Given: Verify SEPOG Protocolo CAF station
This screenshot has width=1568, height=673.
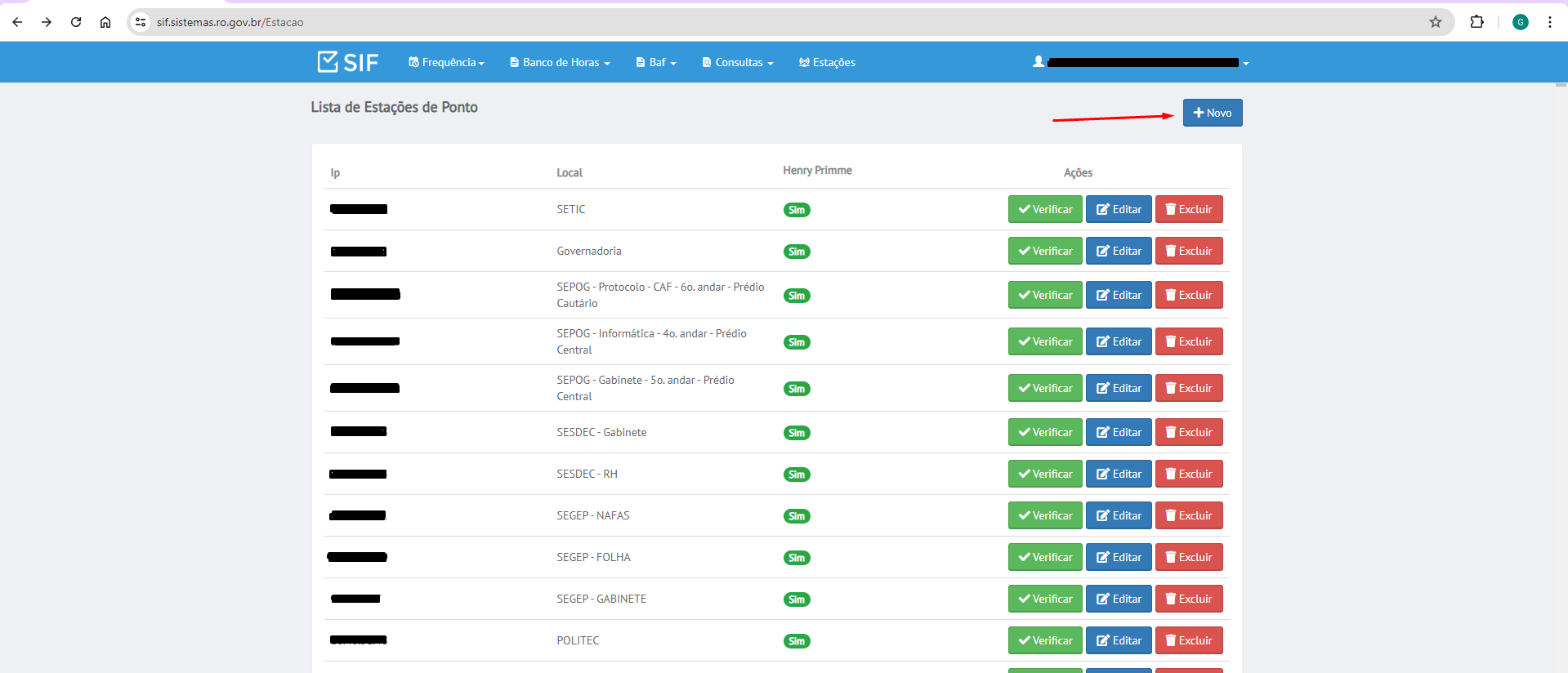Looking at the screenshot, I should point(1045,295).
